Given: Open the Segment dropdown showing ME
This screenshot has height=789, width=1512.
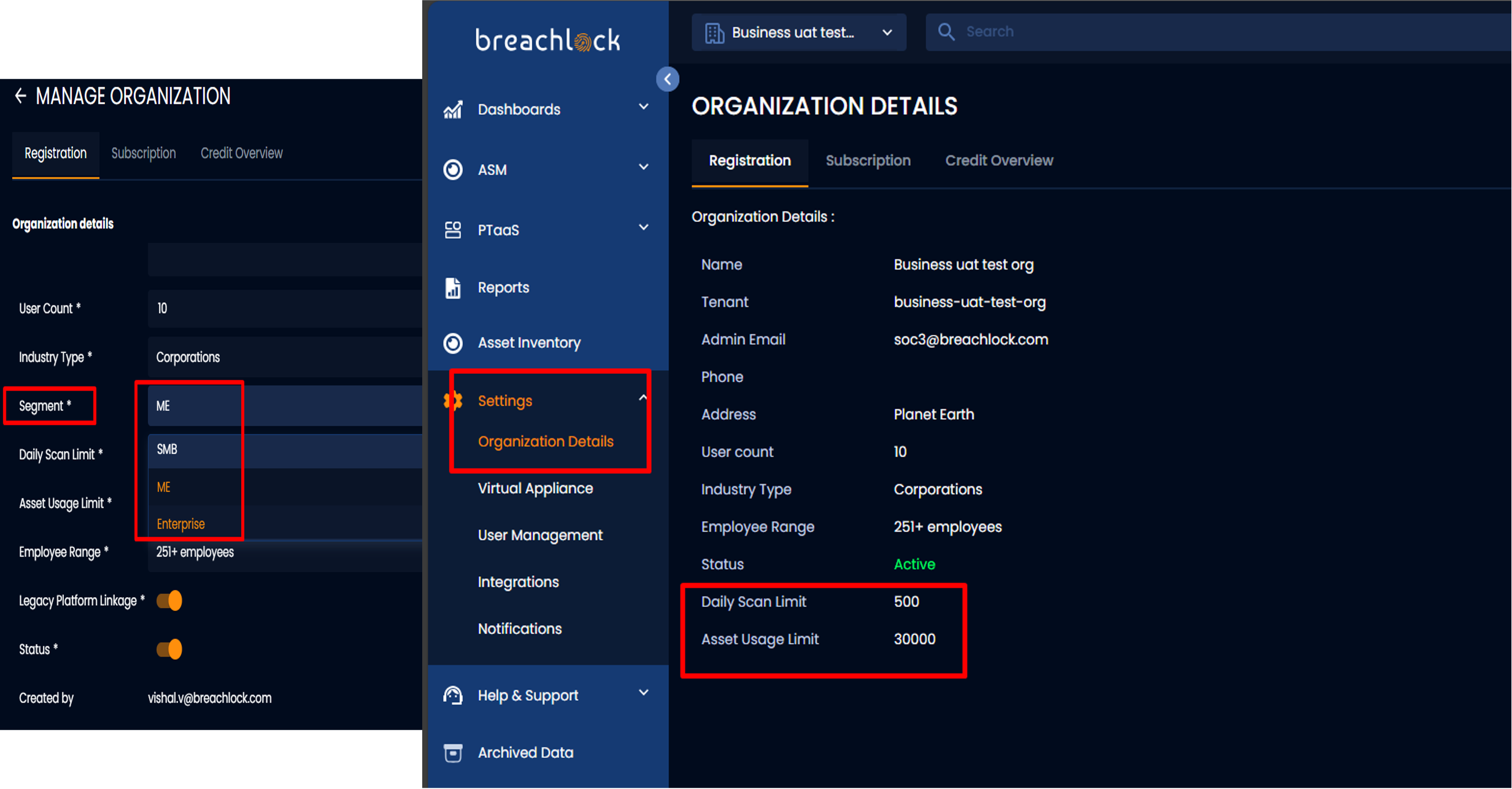Looking at the screenshot, I should 285,406.
